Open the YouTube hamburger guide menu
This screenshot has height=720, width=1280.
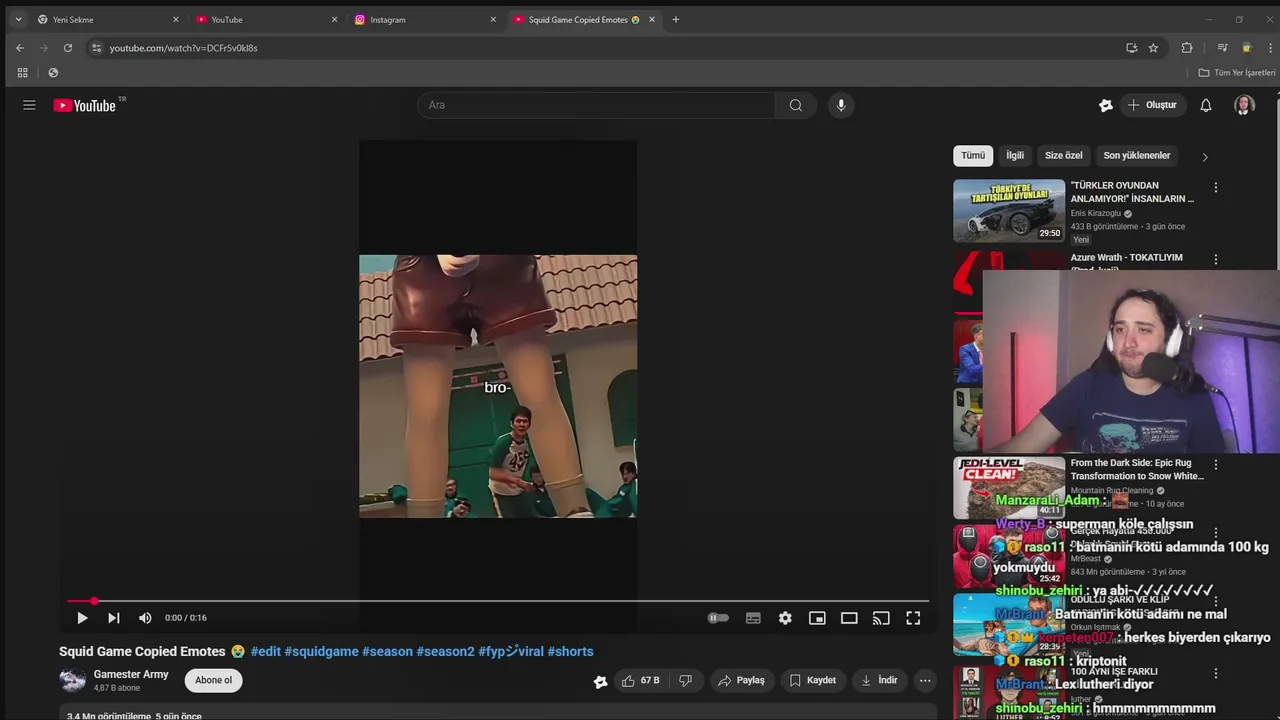(x=29, y=105)
